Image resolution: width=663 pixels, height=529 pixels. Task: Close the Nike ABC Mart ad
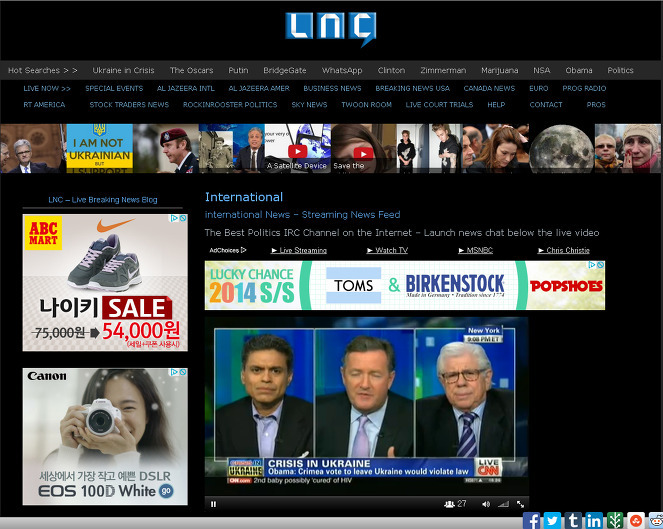183,218
